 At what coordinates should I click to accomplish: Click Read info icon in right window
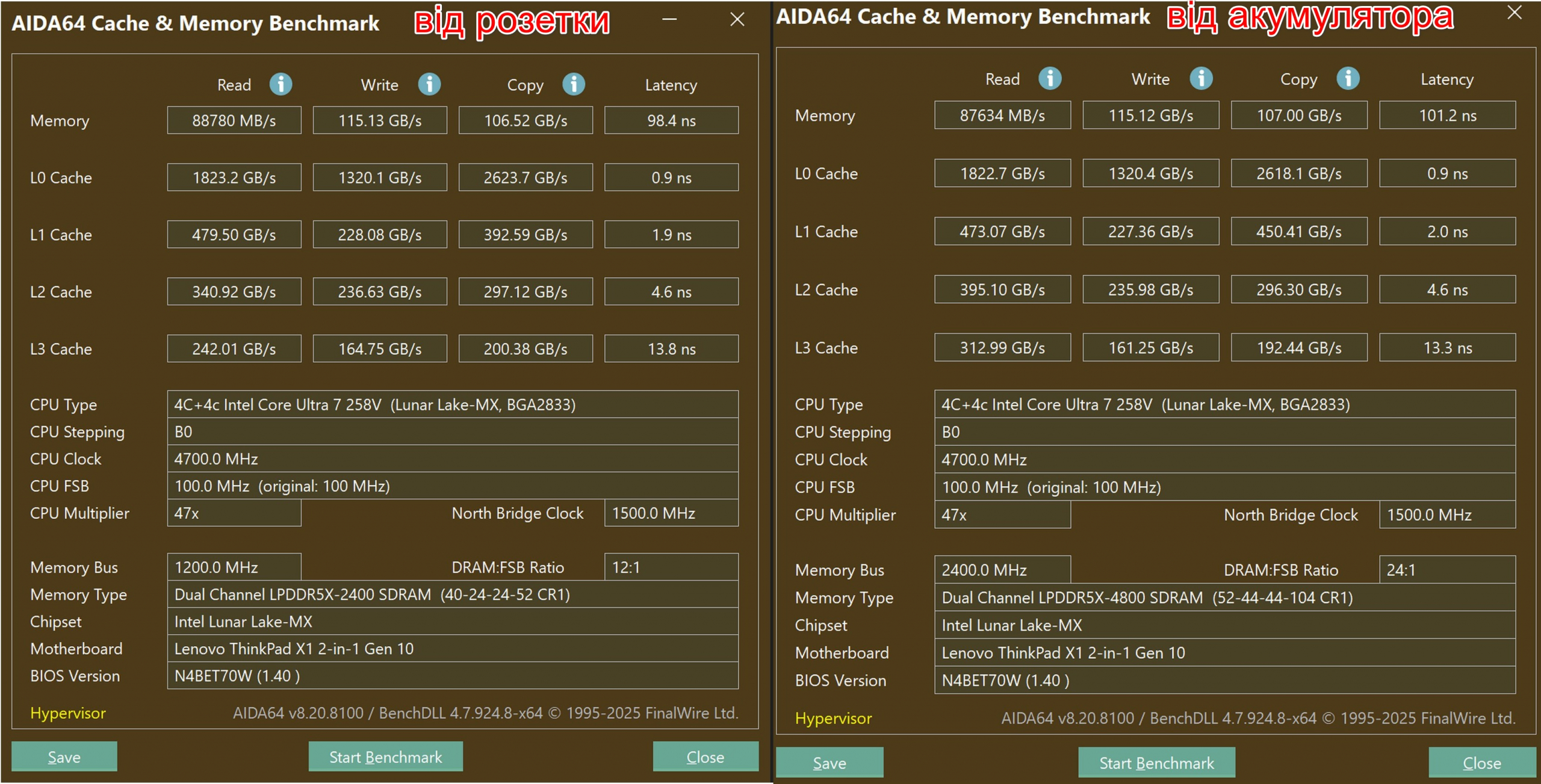tap(1050, 78)
